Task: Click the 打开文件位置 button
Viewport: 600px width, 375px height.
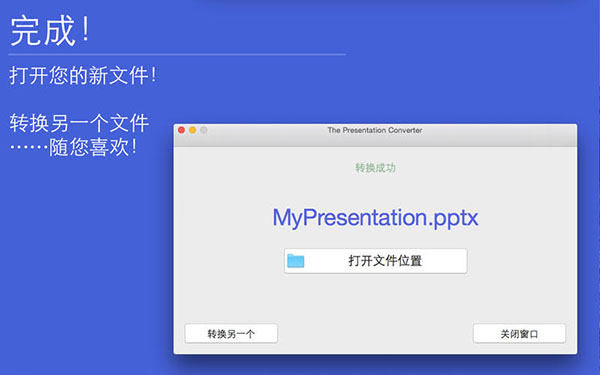Action: 375,261
